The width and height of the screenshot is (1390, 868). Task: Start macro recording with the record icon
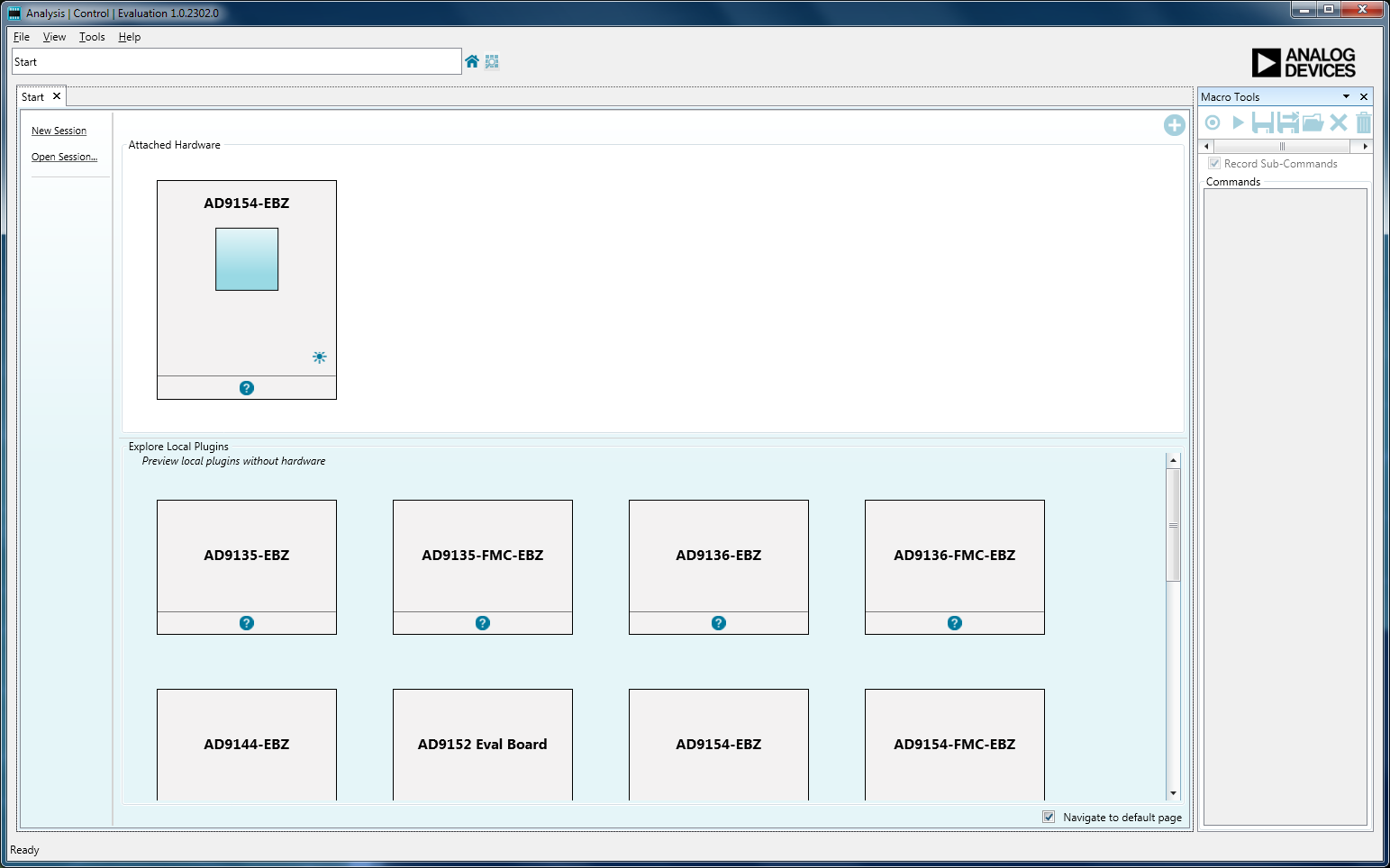(x=1213, y=122)
